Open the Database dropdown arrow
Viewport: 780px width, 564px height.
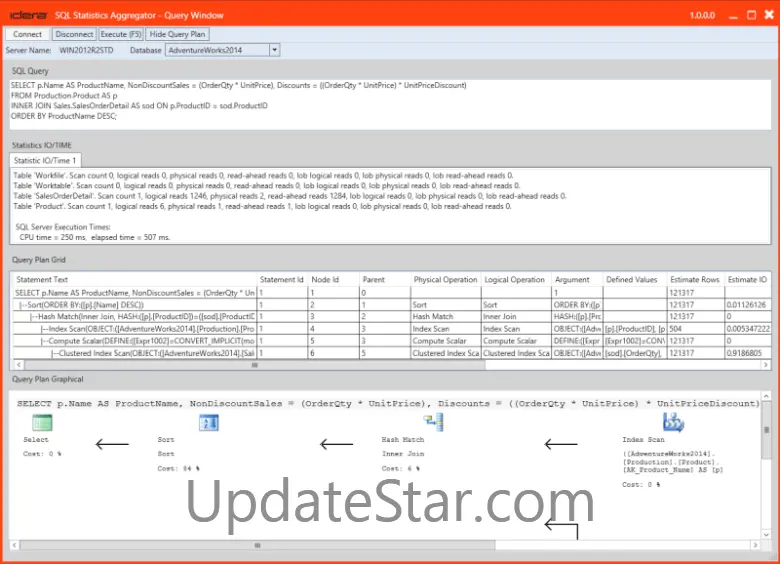tap(274, 50)
